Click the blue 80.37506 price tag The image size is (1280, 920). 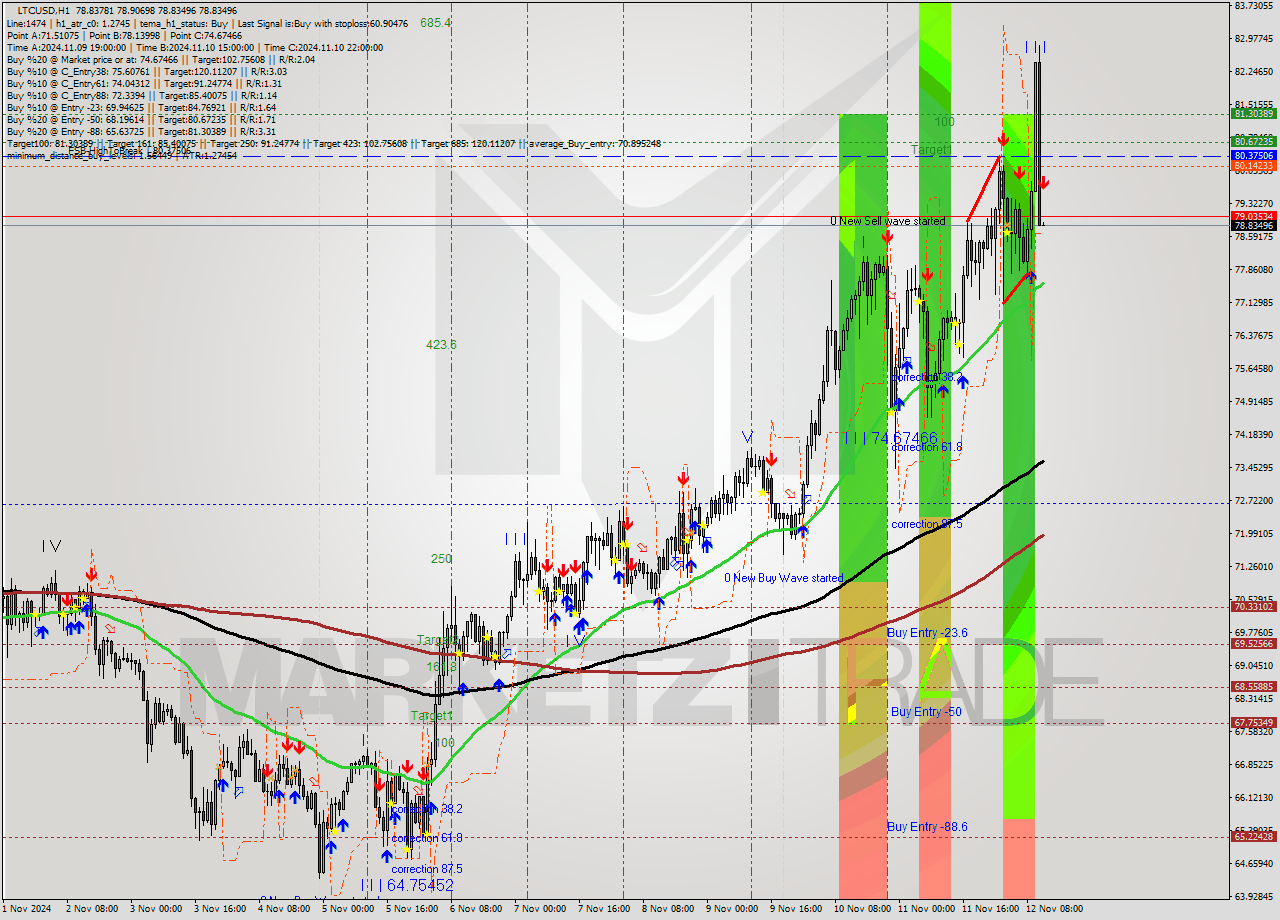[1253, 155]
